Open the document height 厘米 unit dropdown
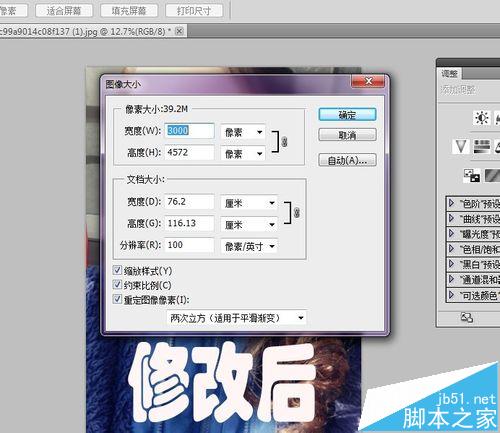Viewport: 500px width, 433px height. coord(249,225)
